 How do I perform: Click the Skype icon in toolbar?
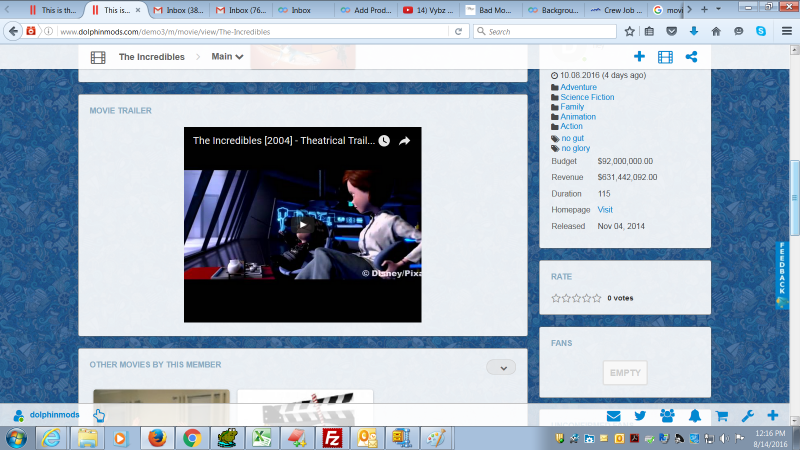(x=761, y=32)
